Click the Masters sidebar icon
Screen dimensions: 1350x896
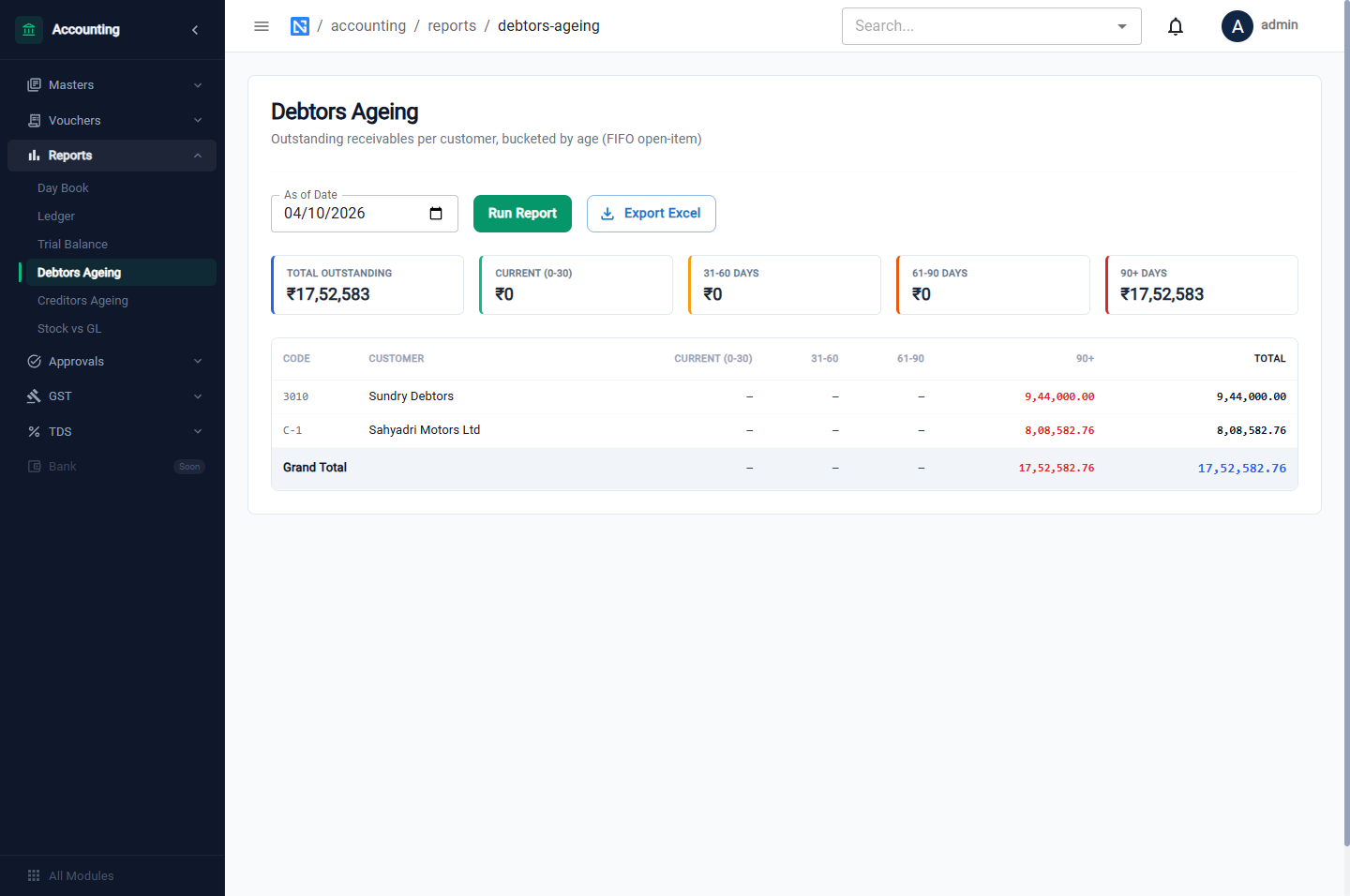tap(34, 85)
